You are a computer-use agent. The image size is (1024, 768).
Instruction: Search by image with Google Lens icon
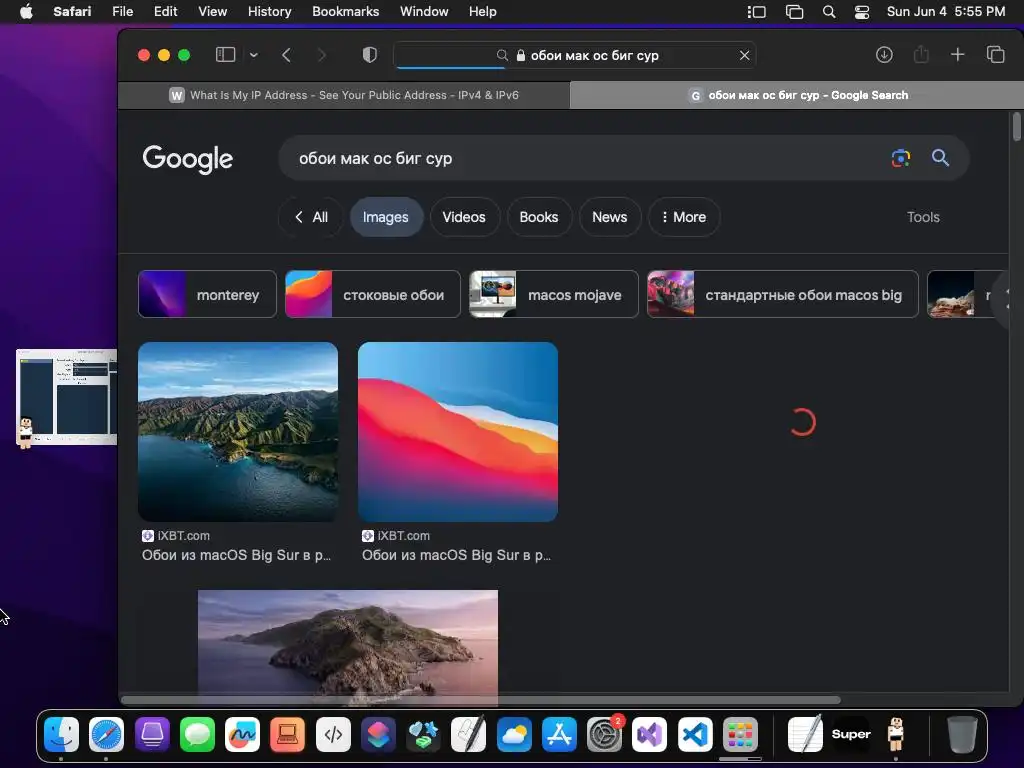901,158
